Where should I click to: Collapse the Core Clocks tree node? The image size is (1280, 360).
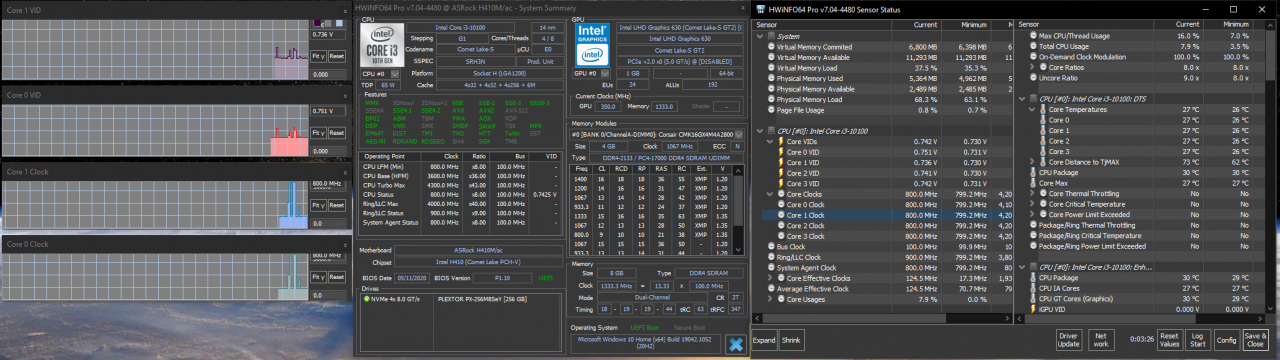769,193
